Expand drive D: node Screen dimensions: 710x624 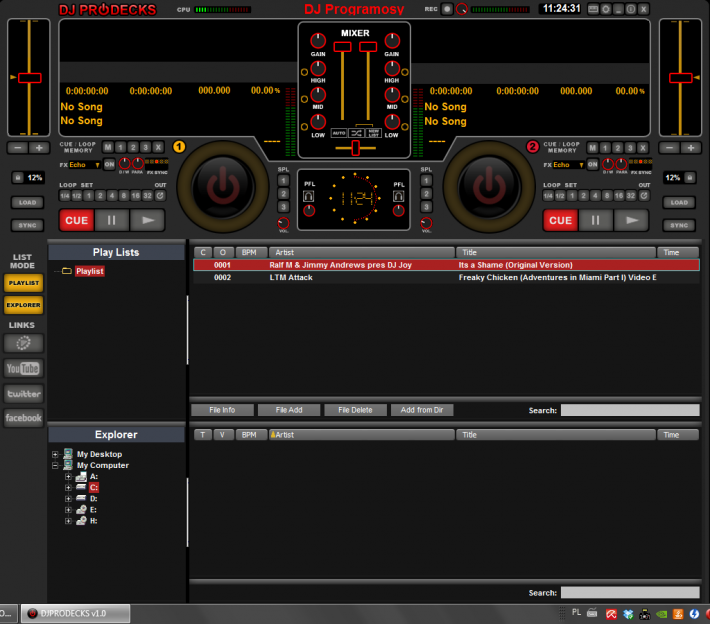[68, 499]
